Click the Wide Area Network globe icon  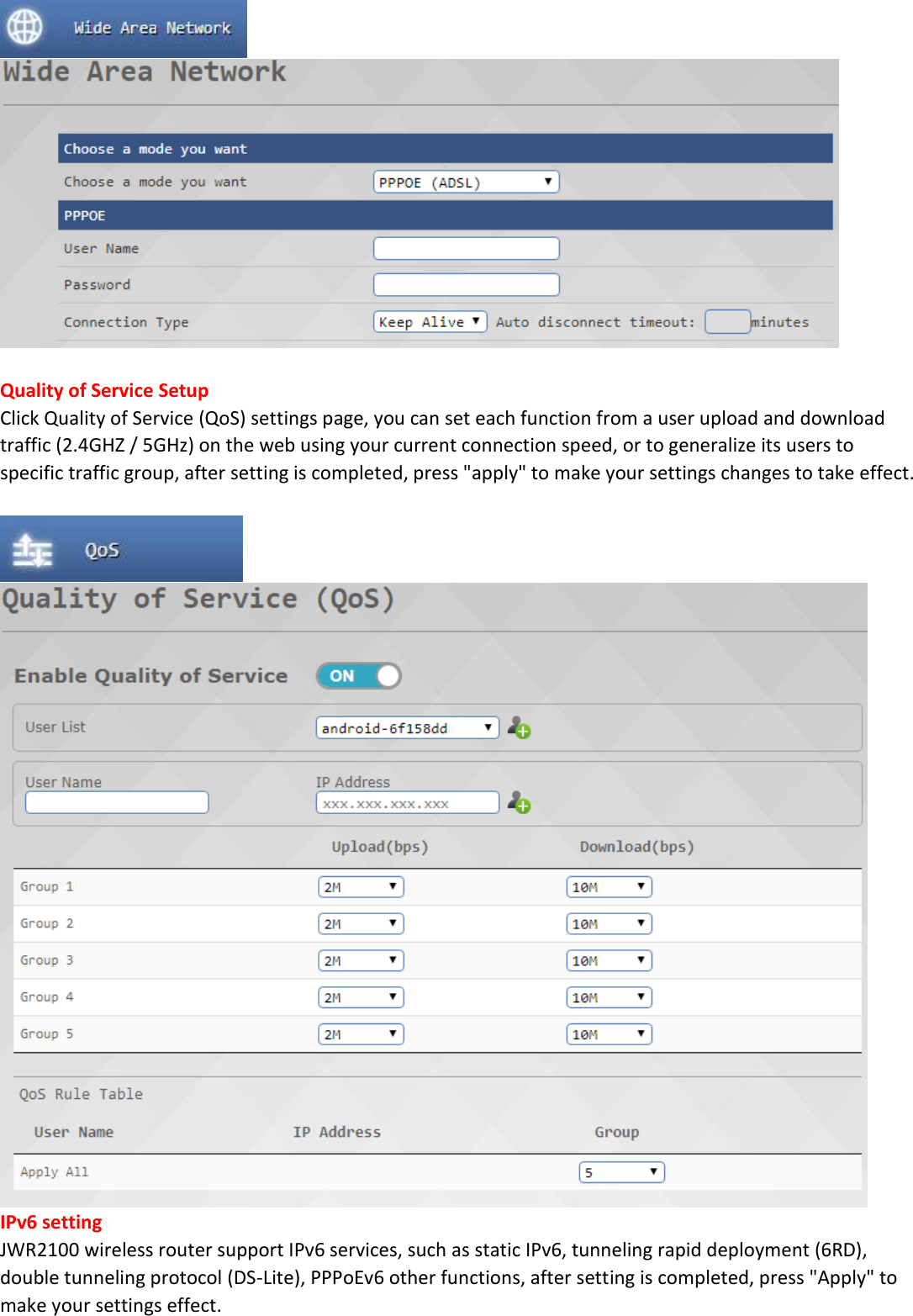(24, 26)
